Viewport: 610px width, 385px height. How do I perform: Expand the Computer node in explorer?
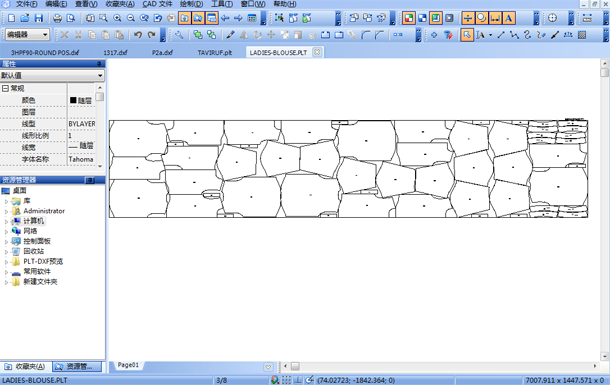click(x=6, y=221)
